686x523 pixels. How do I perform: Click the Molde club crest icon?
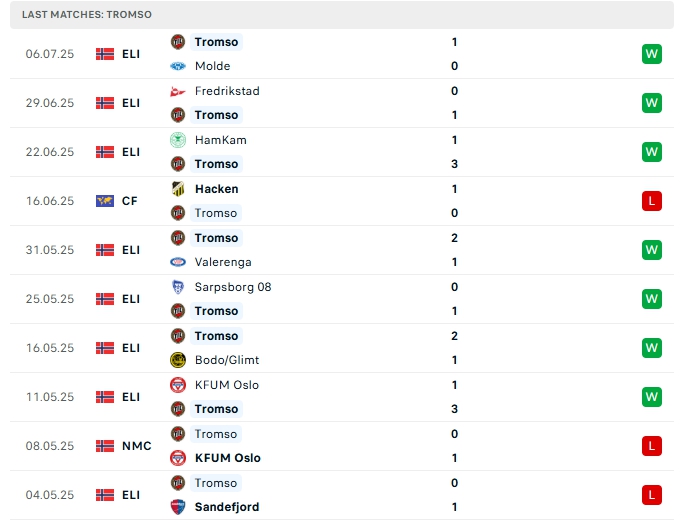click(178, 66)
